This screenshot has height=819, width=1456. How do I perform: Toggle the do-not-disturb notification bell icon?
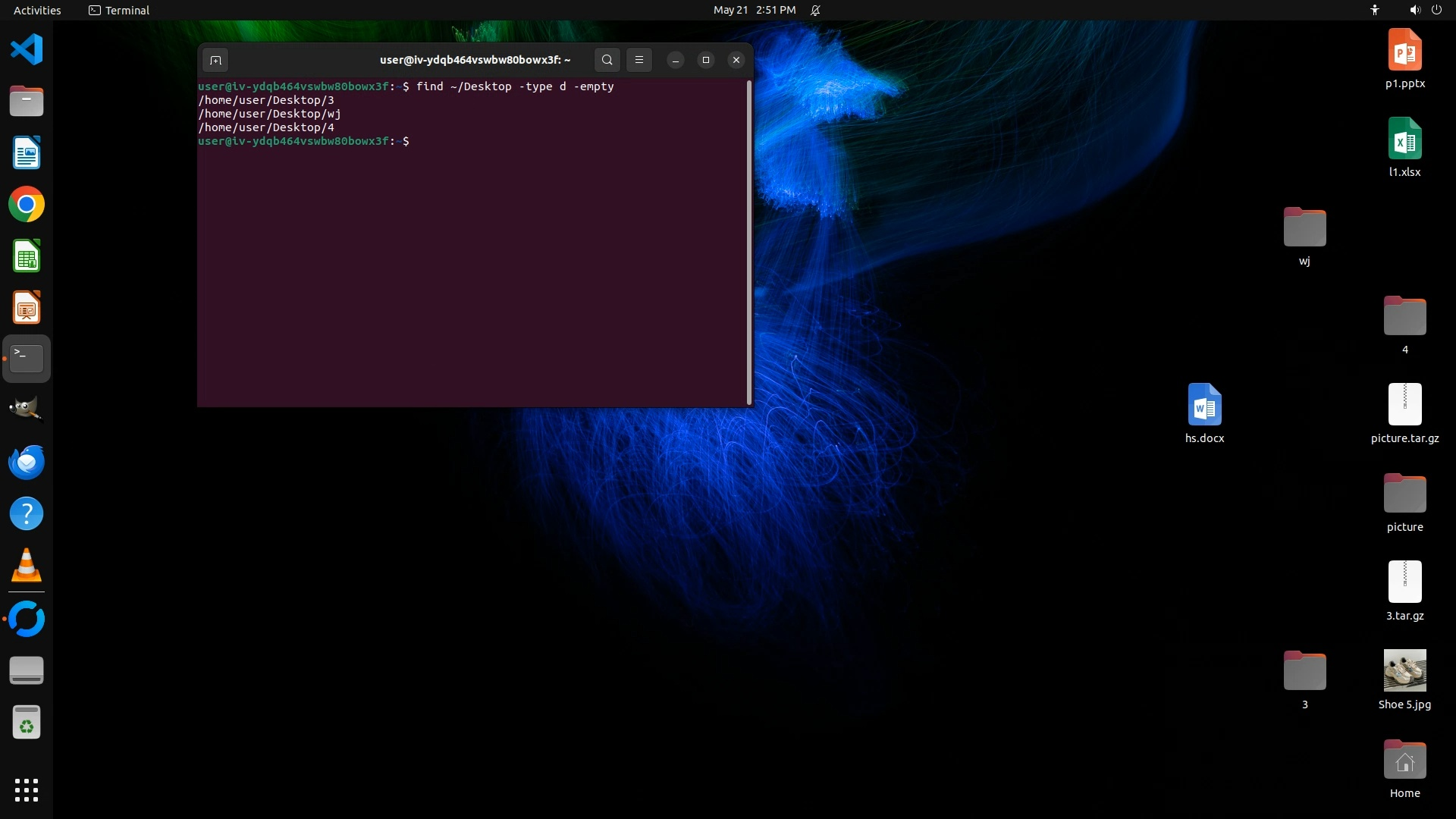tap(815, 10)
